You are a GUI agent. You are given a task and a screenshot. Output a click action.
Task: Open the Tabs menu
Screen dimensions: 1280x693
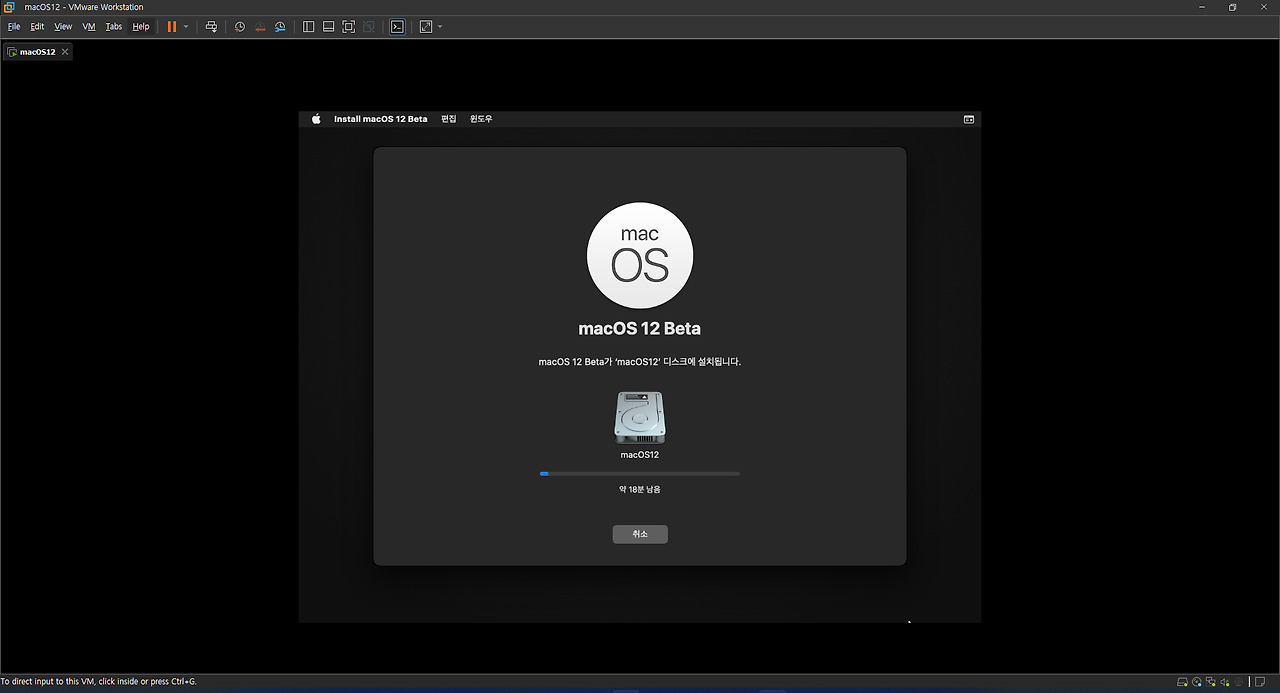(x=114, y=27)
